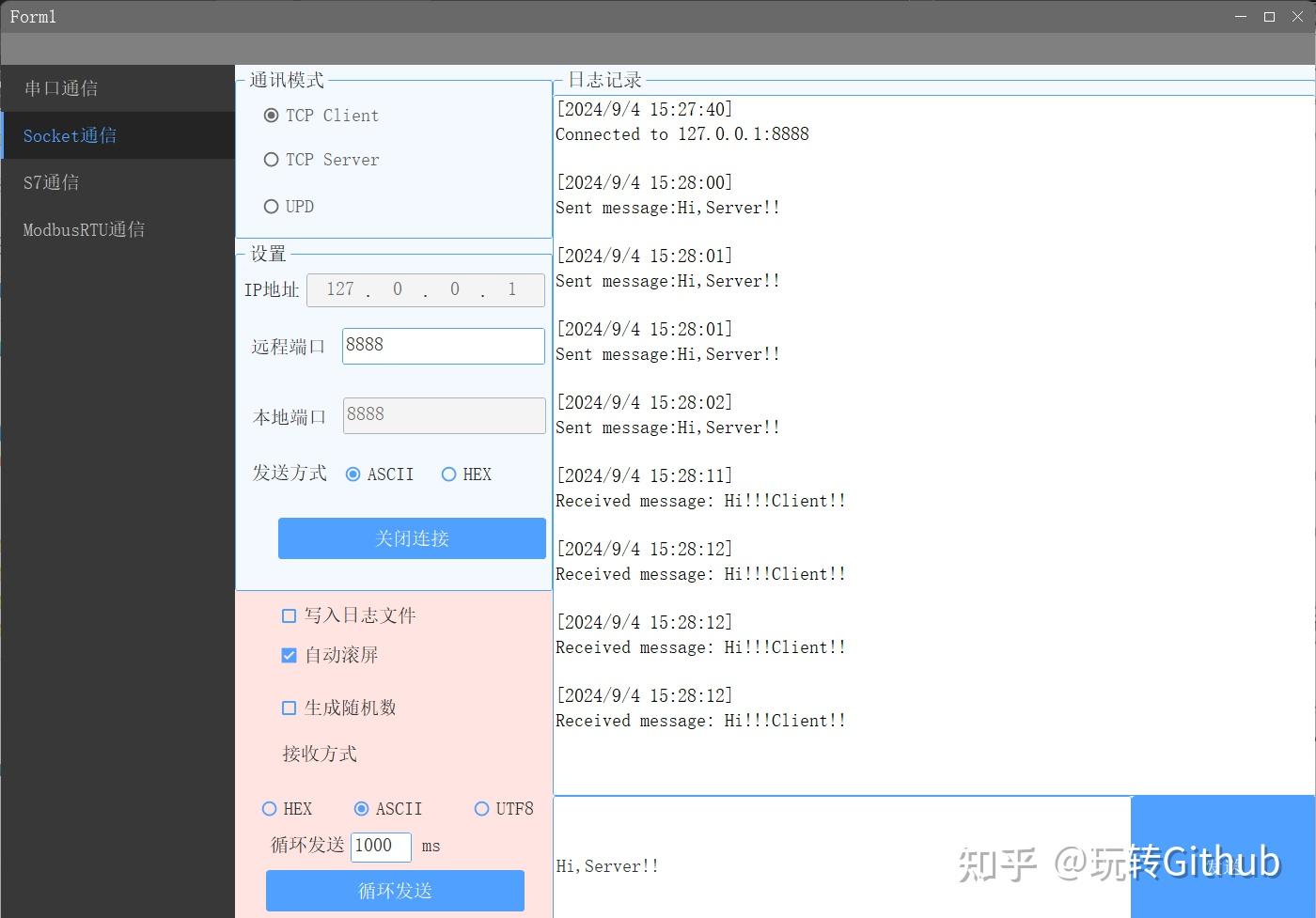The height and width of the screenshot is (918, 1316).
Task: Select the TCP Client communication mode
Action: click(321, 116)
